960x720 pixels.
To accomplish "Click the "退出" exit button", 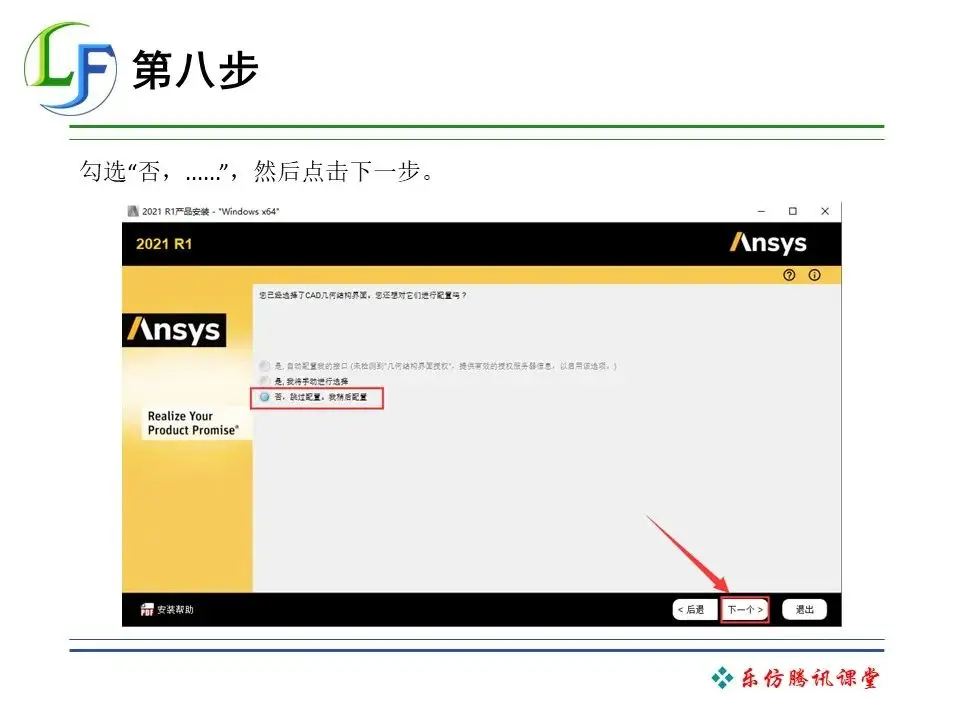I will coord(804,609).
